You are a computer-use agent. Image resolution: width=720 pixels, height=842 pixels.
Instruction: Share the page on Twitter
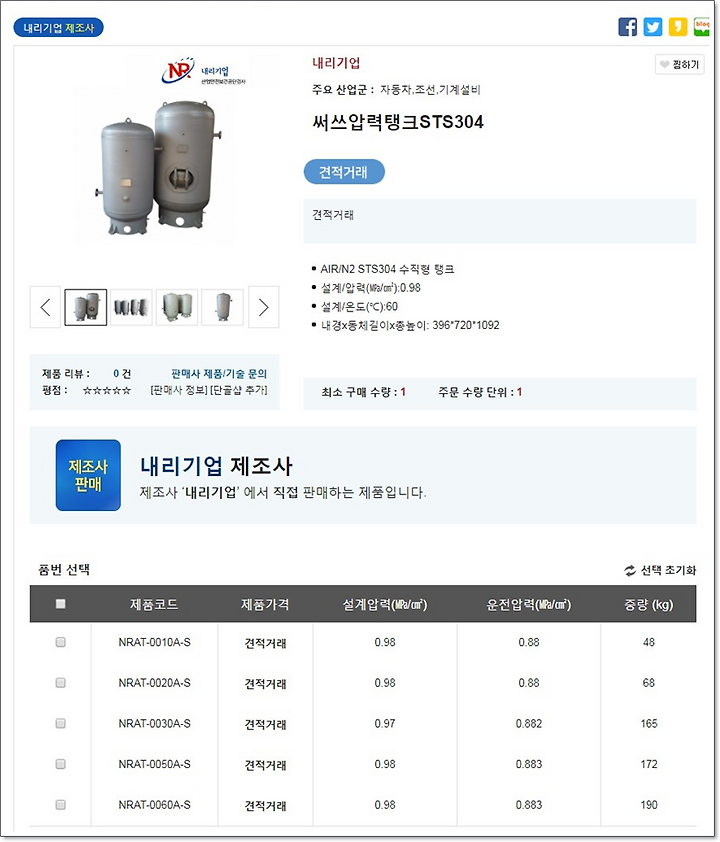(653, 27)
